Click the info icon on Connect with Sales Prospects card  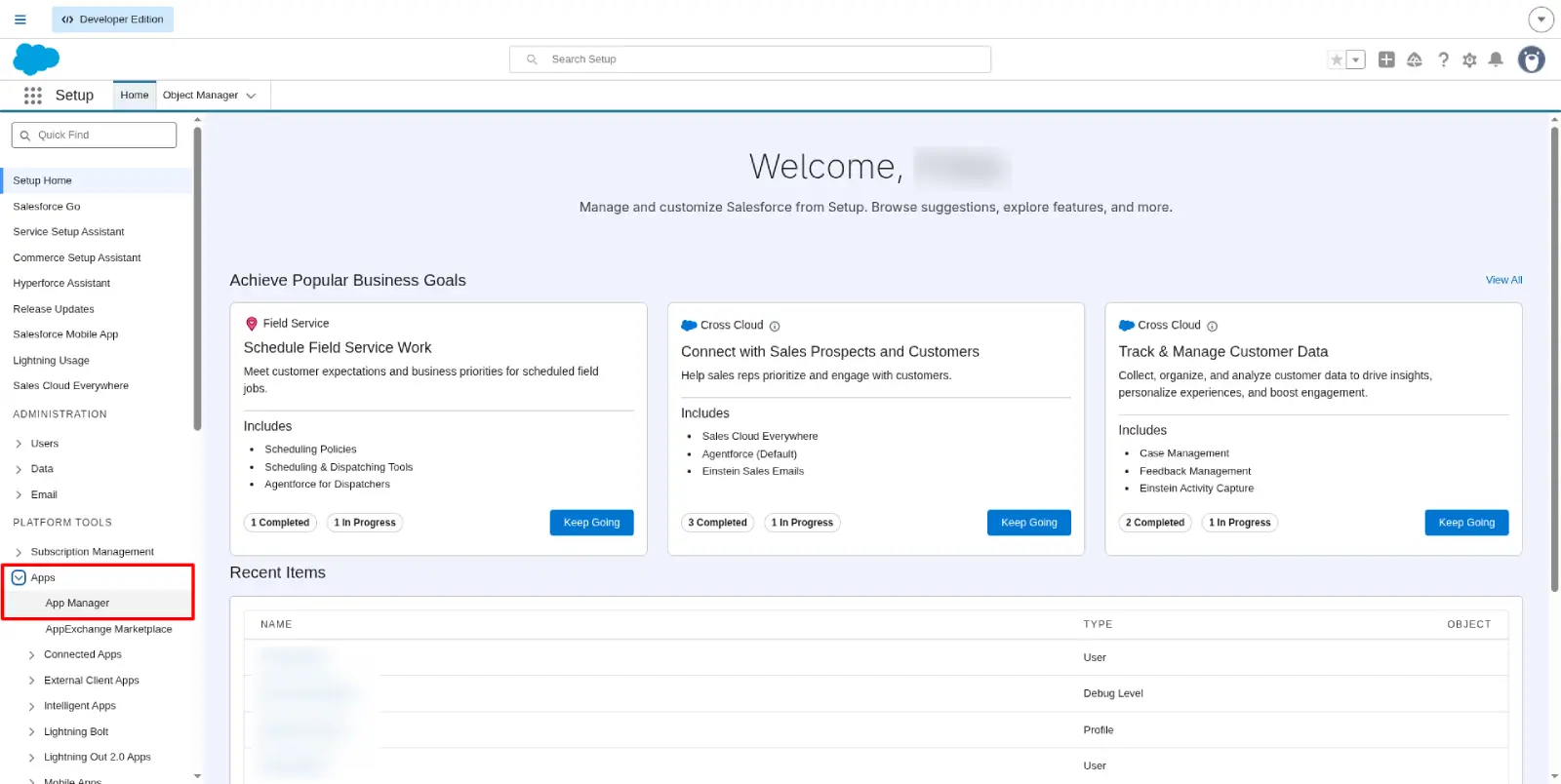tap(775, 327)
